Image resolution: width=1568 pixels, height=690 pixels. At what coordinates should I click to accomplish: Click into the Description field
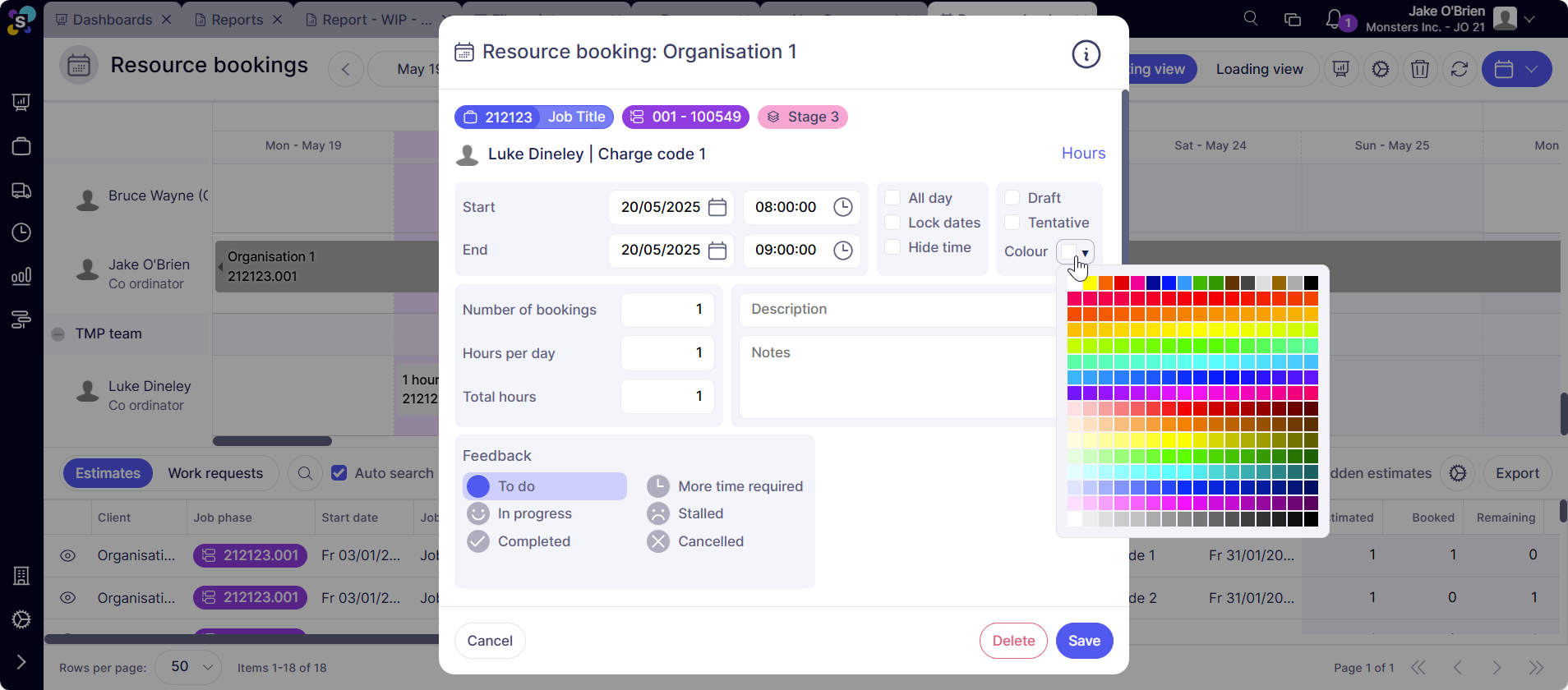point(896,310)
